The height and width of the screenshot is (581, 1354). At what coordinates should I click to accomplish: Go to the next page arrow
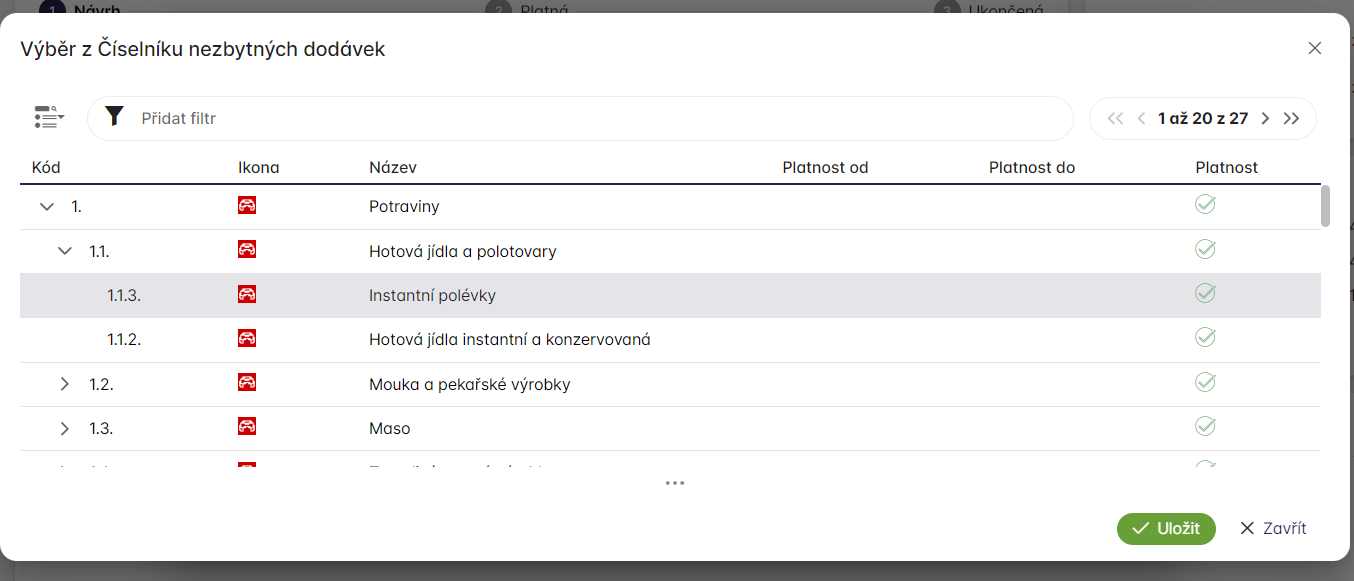[1265, 118]
